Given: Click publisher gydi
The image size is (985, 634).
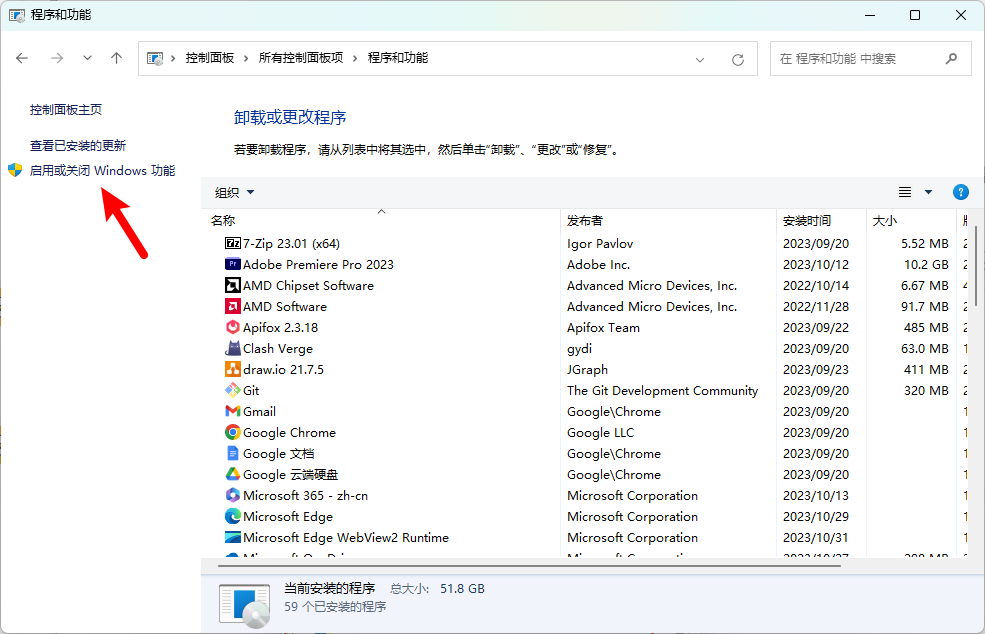Looking at the screenshot, I should pyautogui.click(x=579, y=349).
